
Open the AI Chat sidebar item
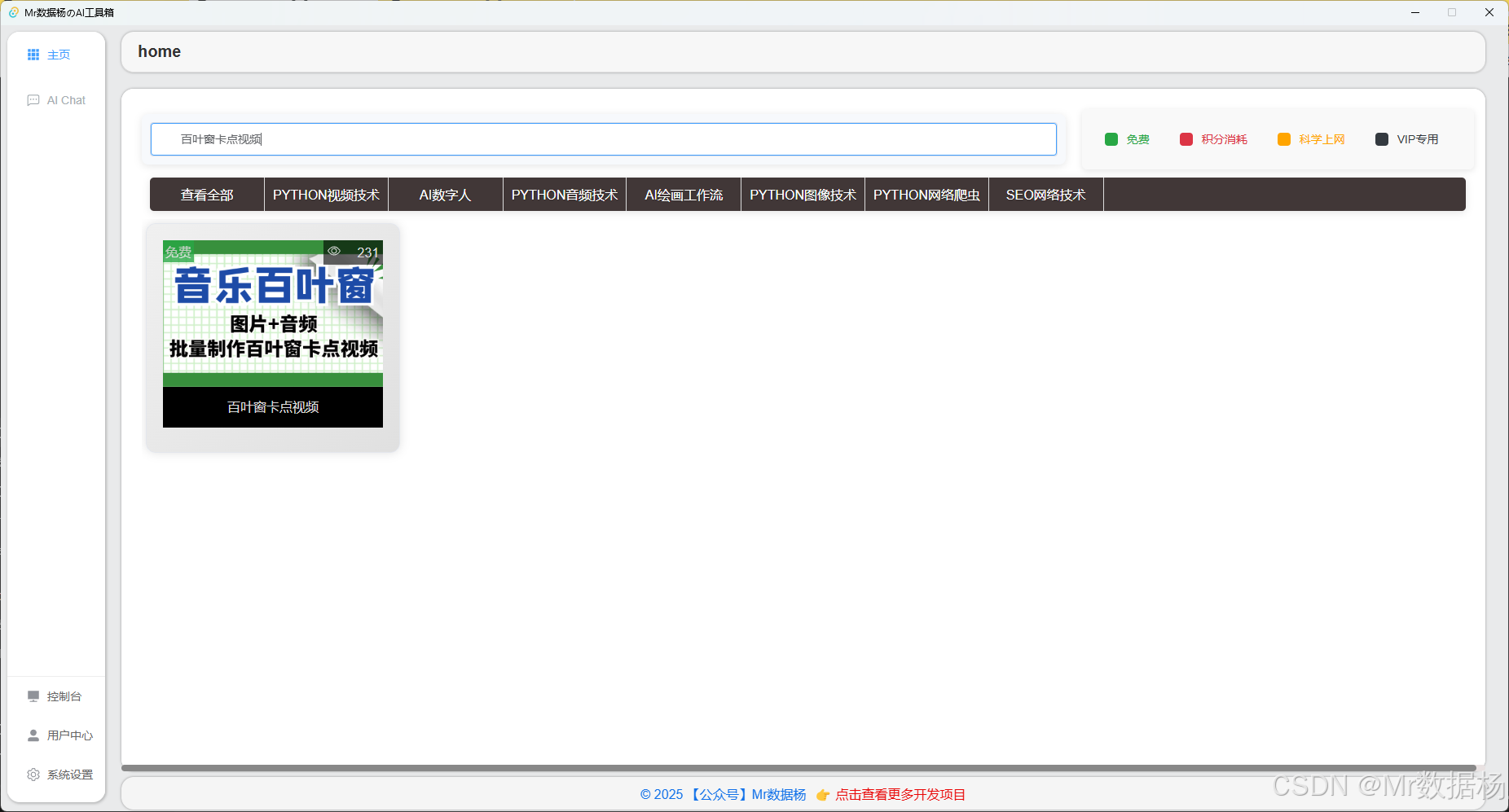55,100
